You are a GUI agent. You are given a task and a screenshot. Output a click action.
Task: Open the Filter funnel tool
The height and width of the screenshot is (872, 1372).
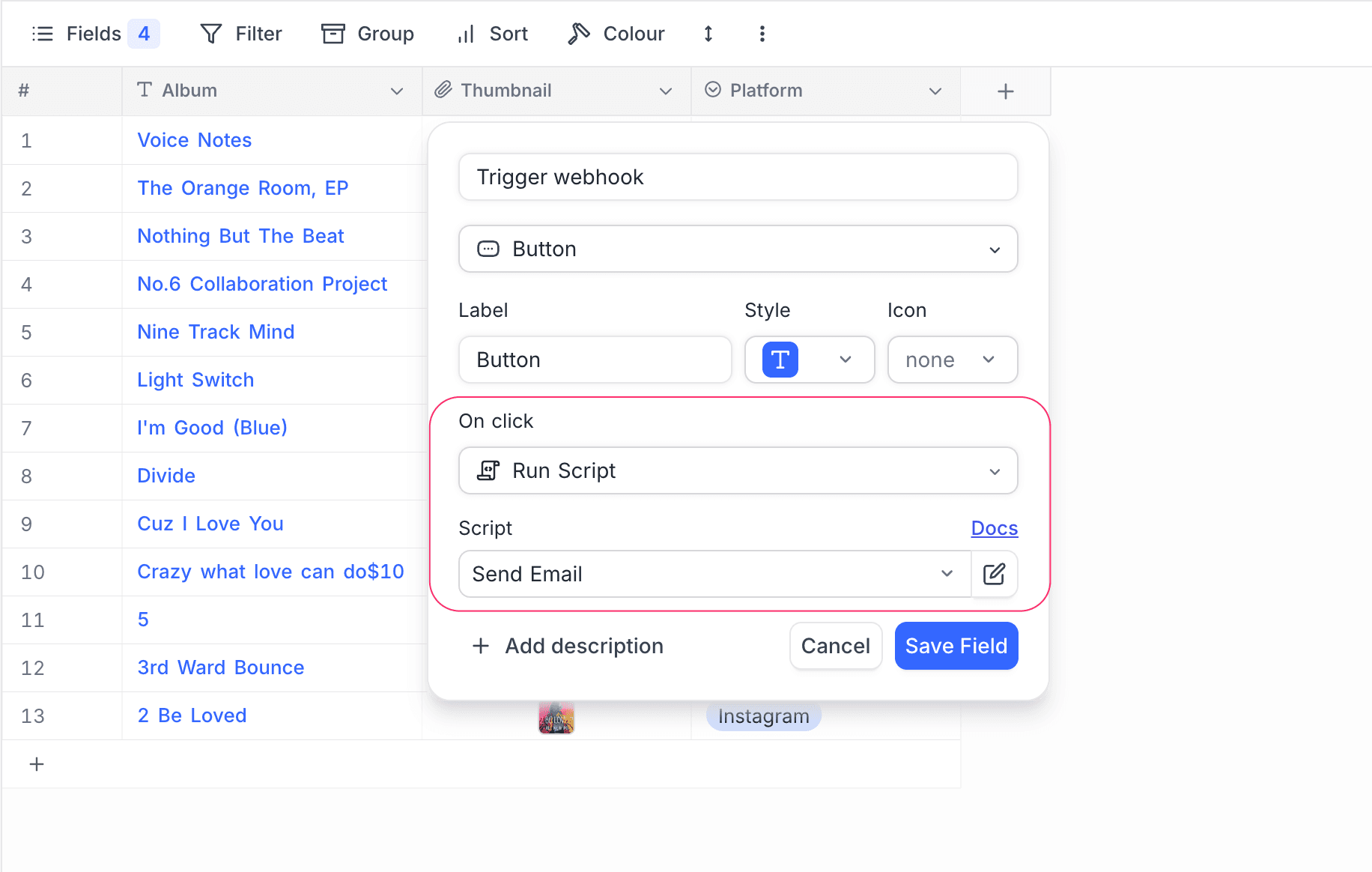[x=241, y=34]
